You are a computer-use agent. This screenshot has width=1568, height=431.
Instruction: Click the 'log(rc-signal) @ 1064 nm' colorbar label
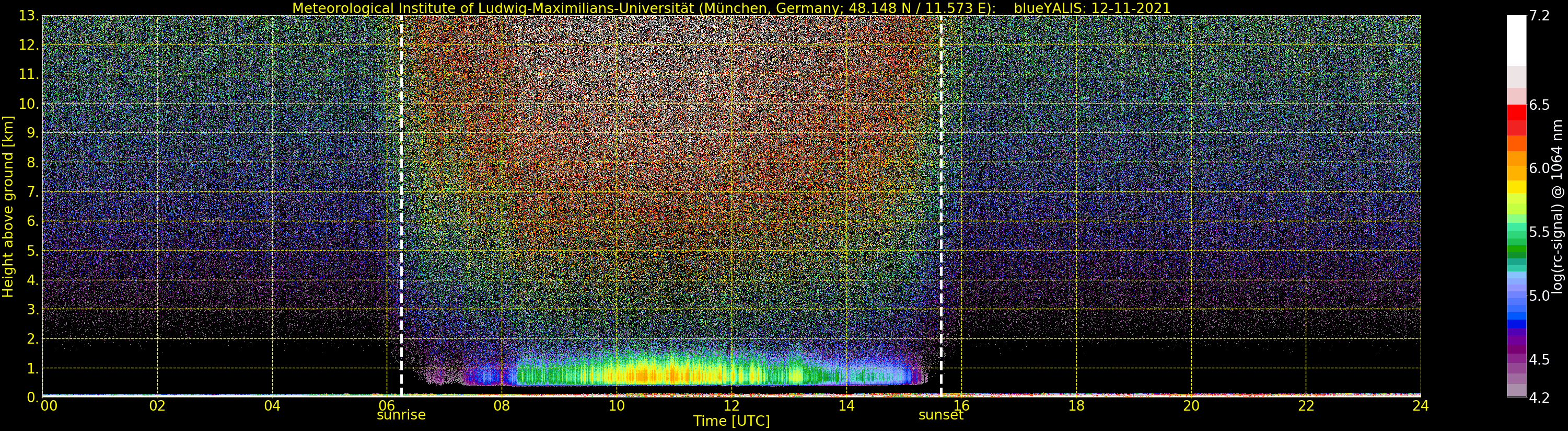click(1557, 207)
